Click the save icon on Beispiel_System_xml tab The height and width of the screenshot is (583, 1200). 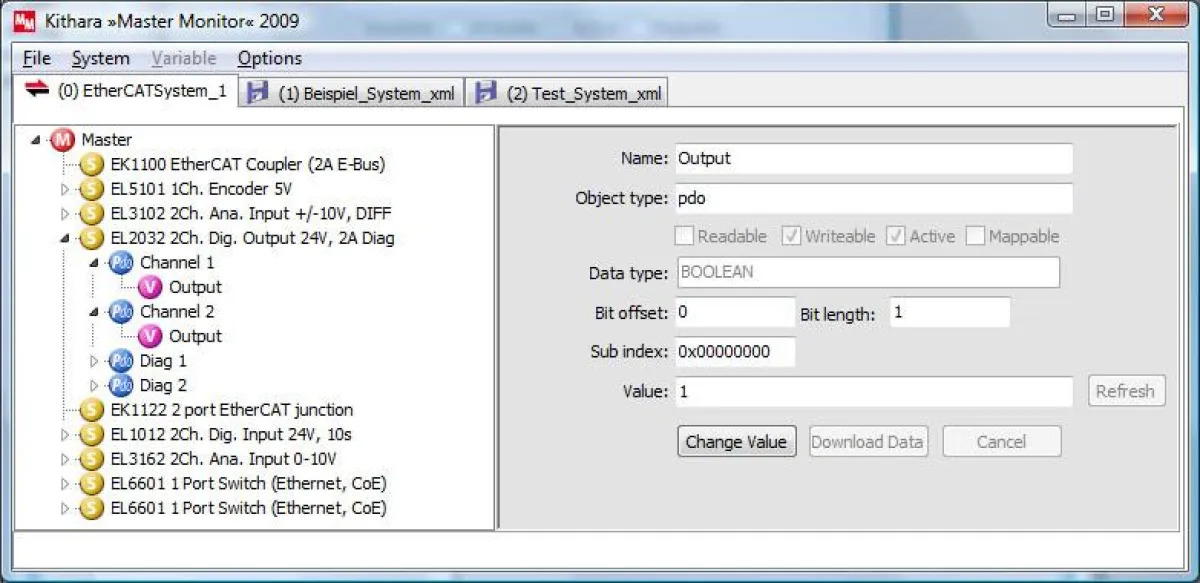pos(258,93)
